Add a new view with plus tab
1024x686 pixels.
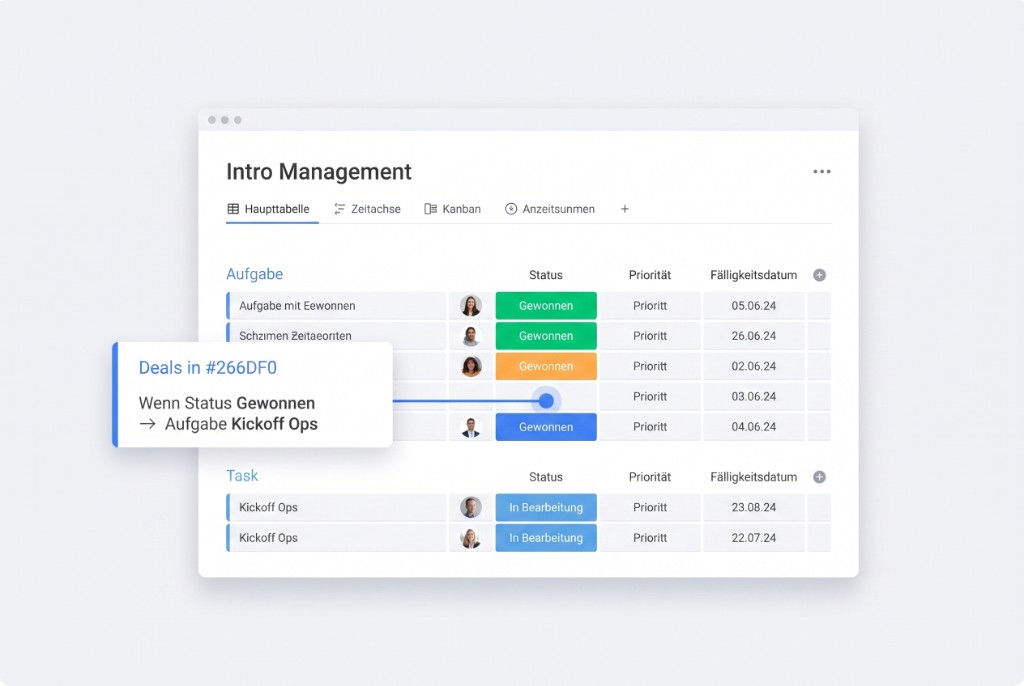624,209
